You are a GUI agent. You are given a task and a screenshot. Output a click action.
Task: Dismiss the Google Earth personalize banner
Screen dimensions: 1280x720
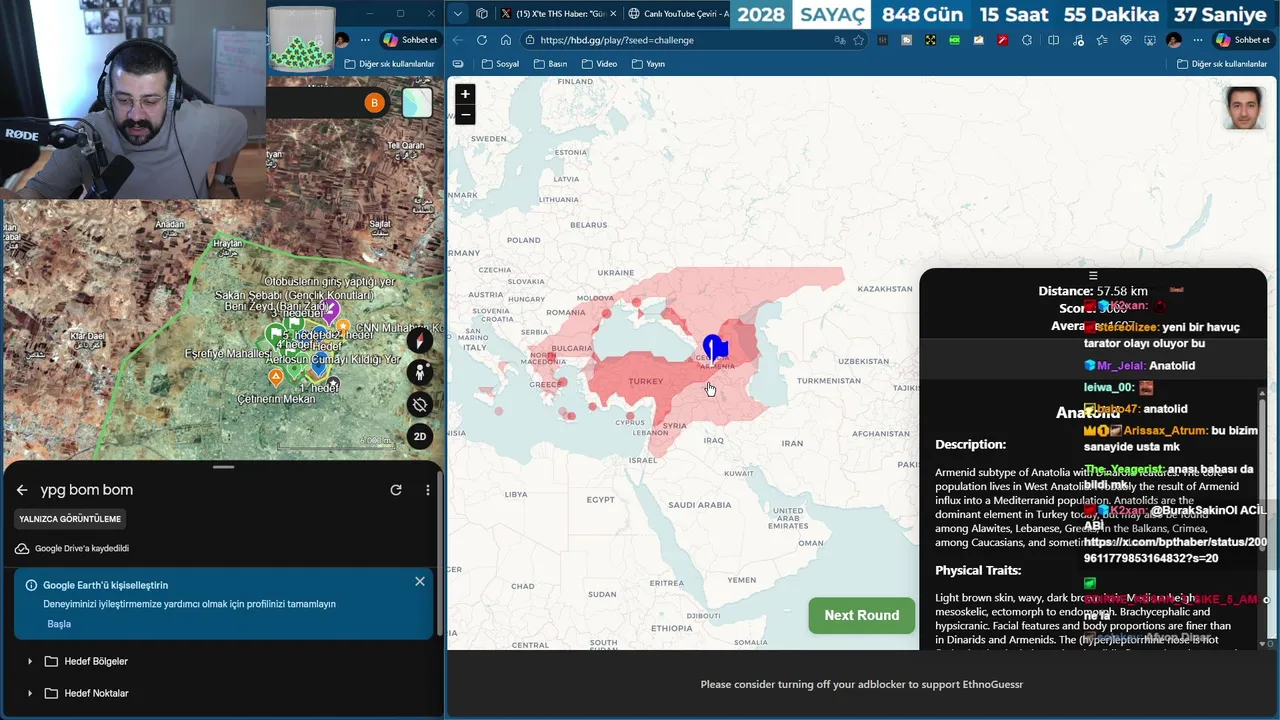point(420,581)
